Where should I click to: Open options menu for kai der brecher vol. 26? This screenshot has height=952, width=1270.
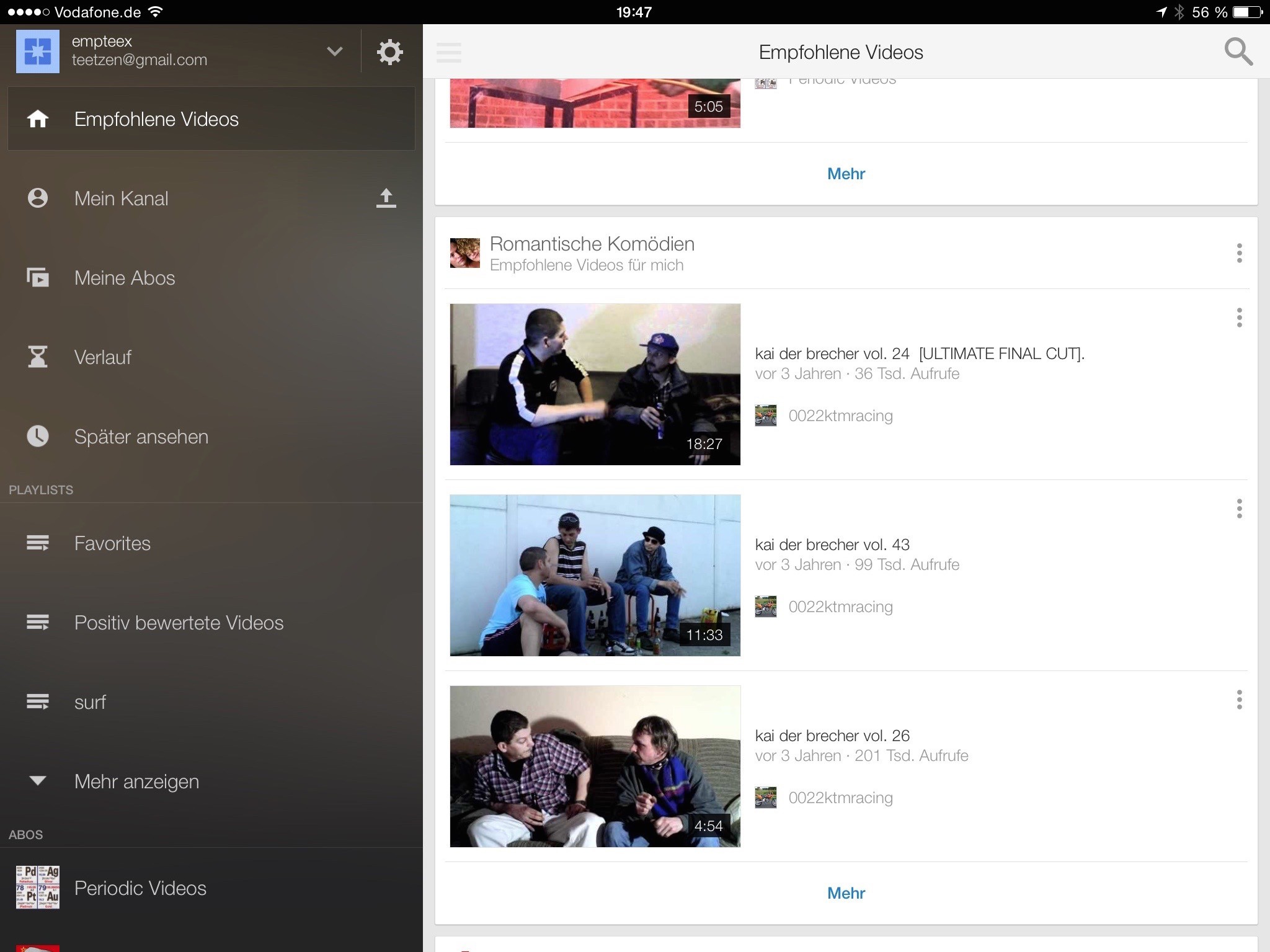coord(1239,700)
